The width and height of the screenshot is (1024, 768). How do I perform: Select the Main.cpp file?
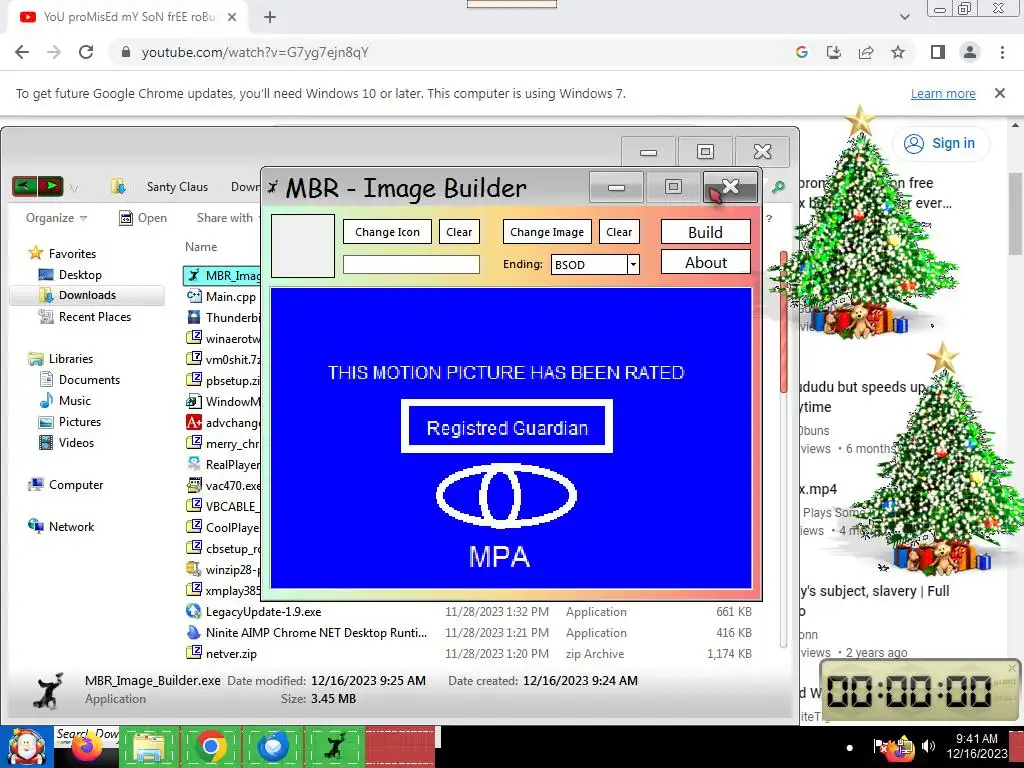231,296
